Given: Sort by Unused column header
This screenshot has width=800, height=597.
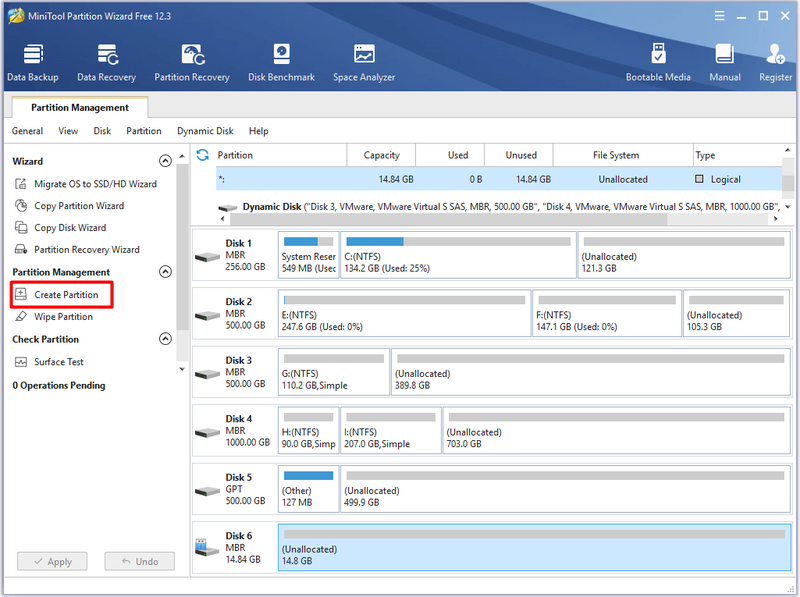Looking at the screenshot, I should click(x=519, y=155).
